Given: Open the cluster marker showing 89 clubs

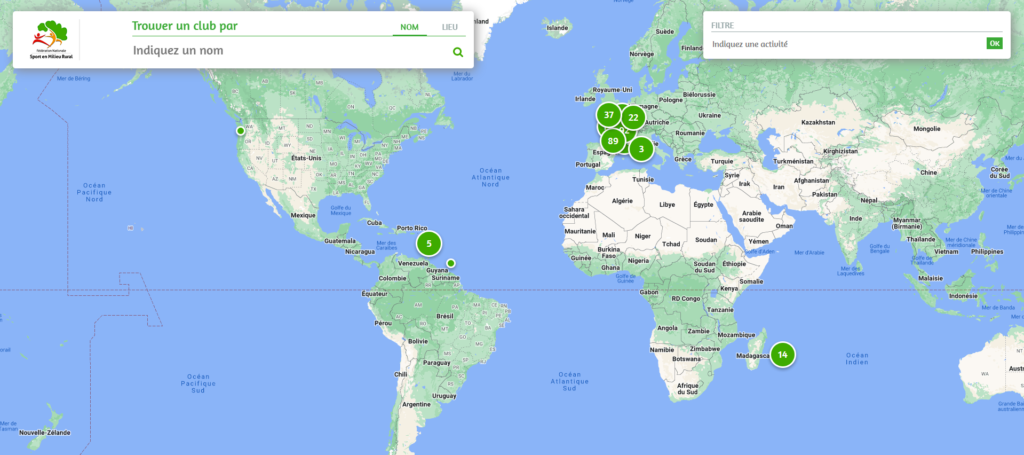Looking at the screenshot, I should 613,141.
